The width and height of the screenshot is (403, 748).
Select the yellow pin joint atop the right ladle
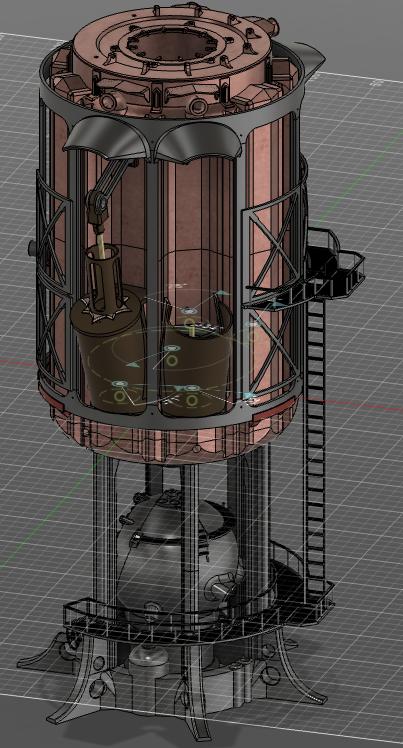point(190,323)
